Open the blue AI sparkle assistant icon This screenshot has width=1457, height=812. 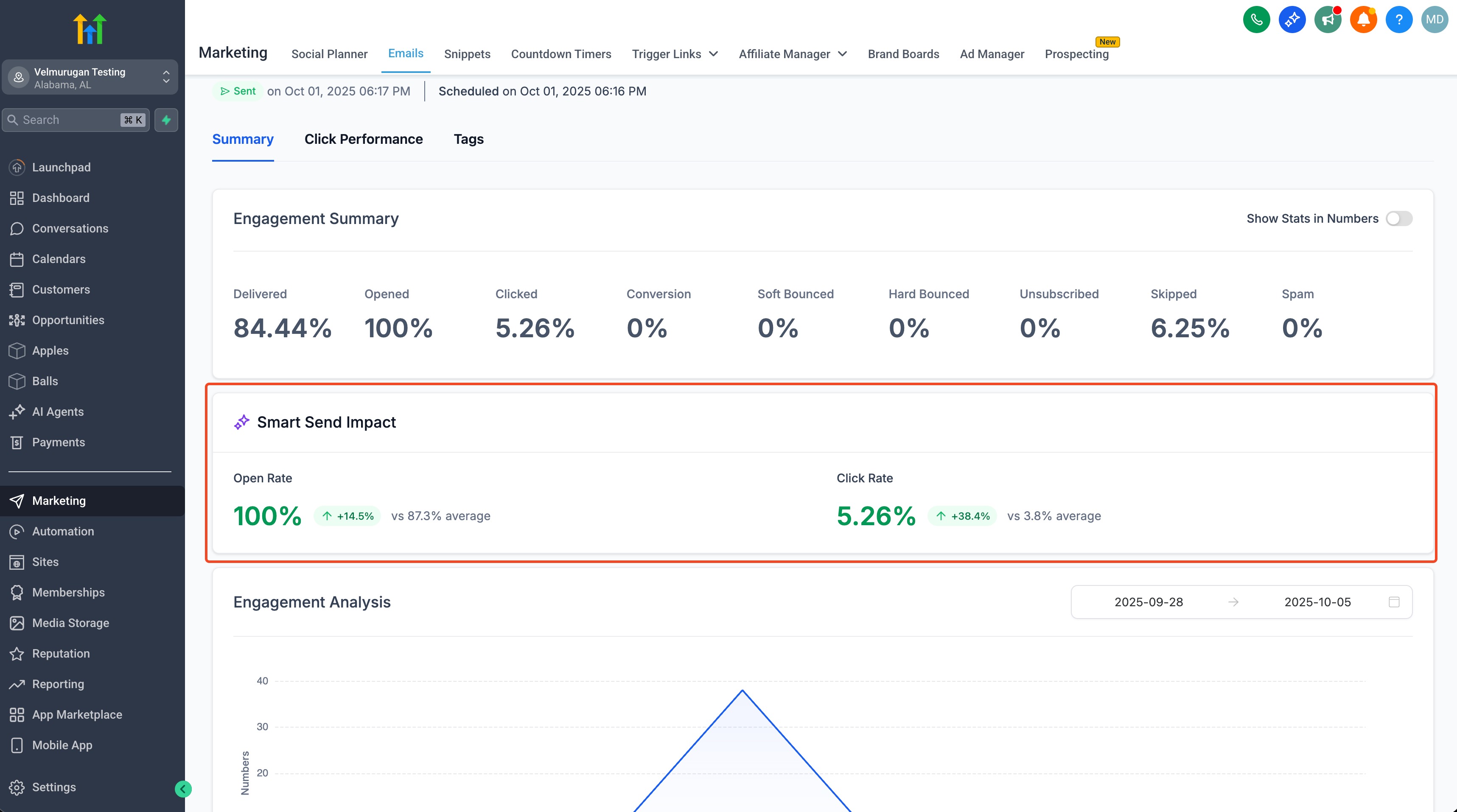point(1292,20)
